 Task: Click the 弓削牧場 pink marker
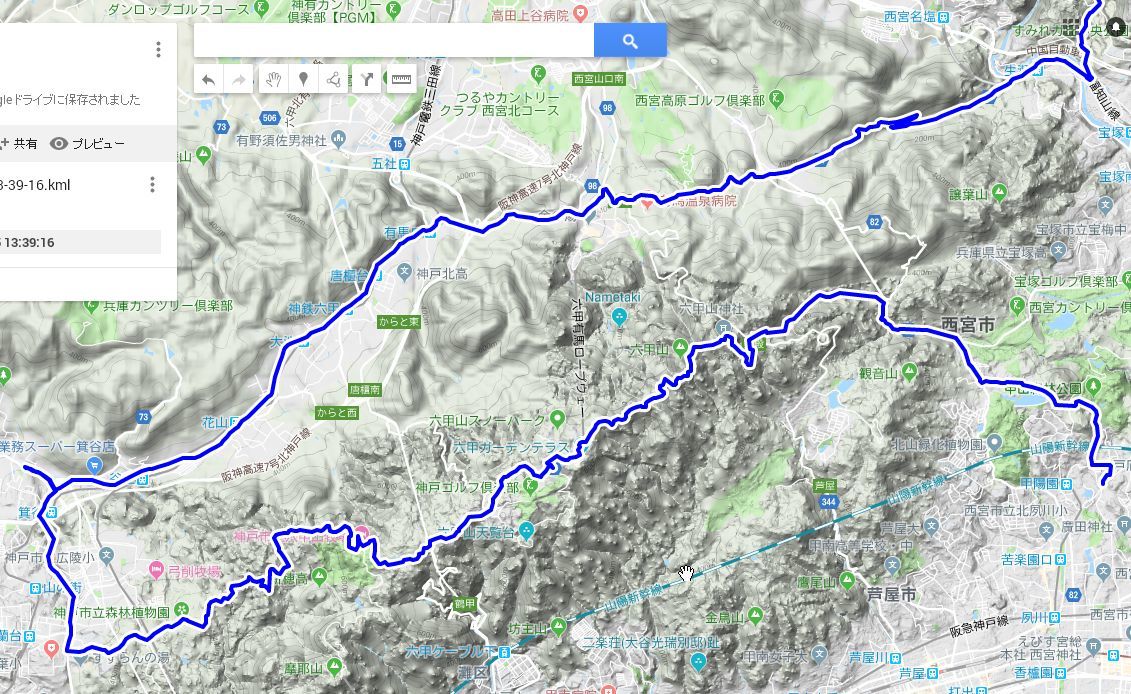(x=157, y=570)
